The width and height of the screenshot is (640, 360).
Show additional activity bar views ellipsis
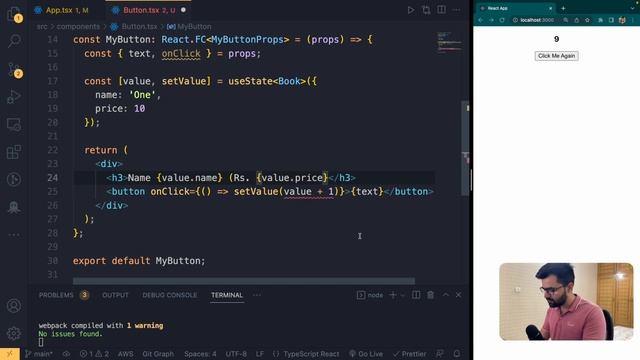14,235
